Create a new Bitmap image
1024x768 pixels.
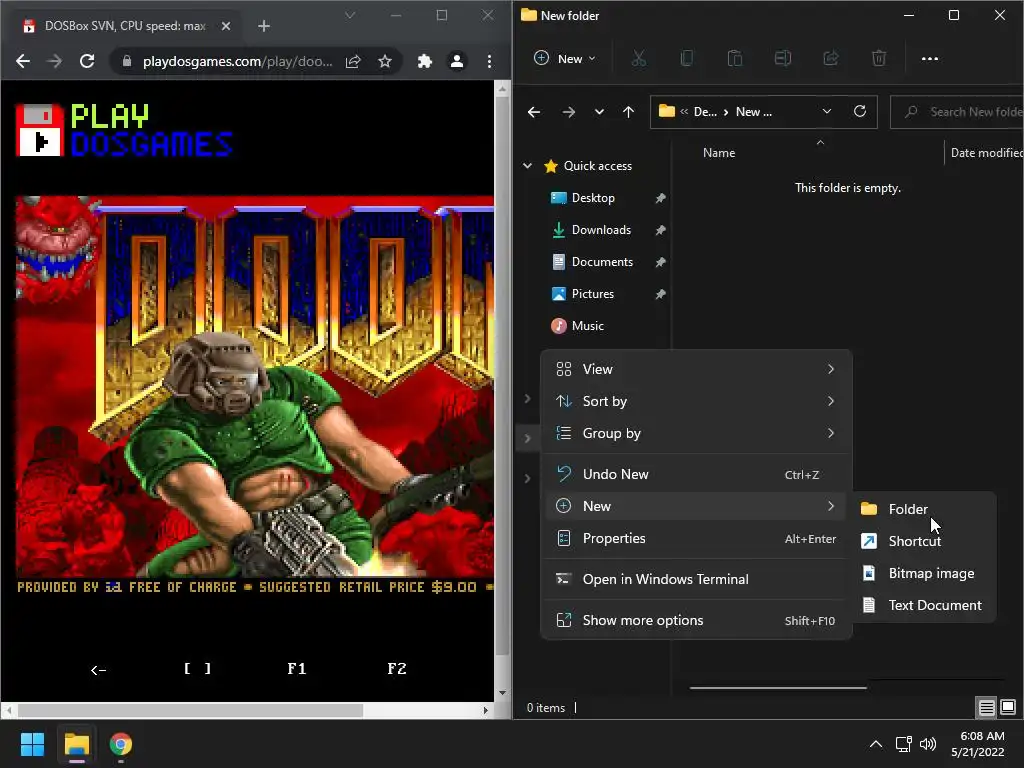click(923, 573)
